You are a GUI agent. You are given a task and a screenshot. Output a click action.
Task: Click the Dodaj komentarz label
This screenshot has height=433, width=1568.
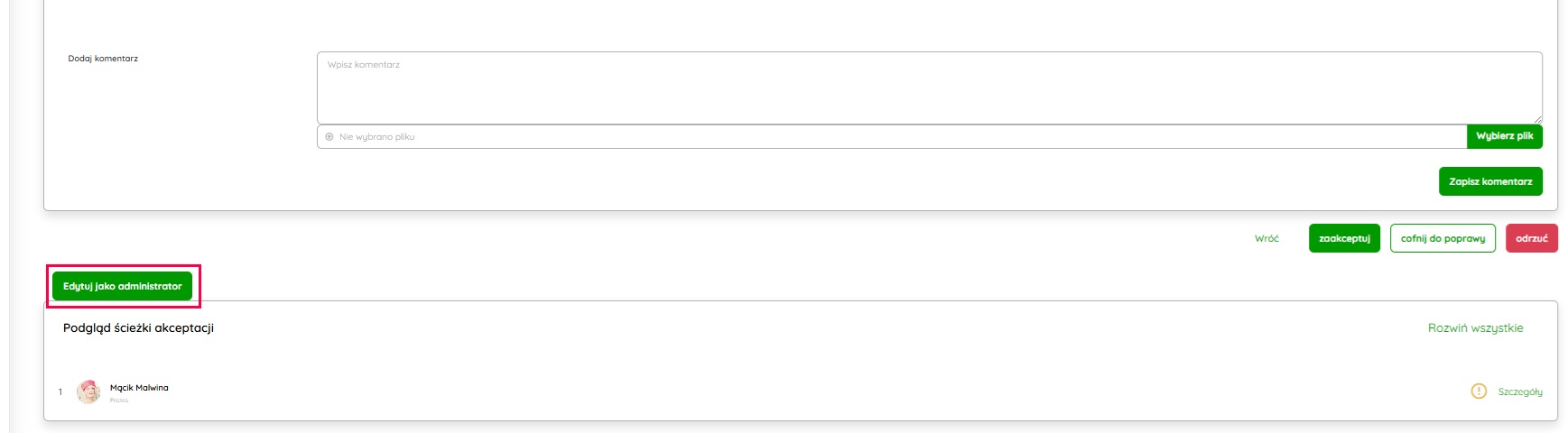coord(103,59)
